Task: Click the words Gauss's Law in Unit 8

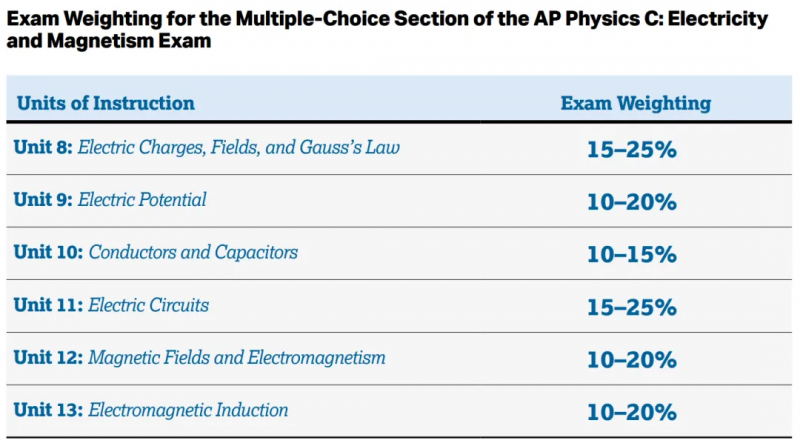Action: click(349, 147)
